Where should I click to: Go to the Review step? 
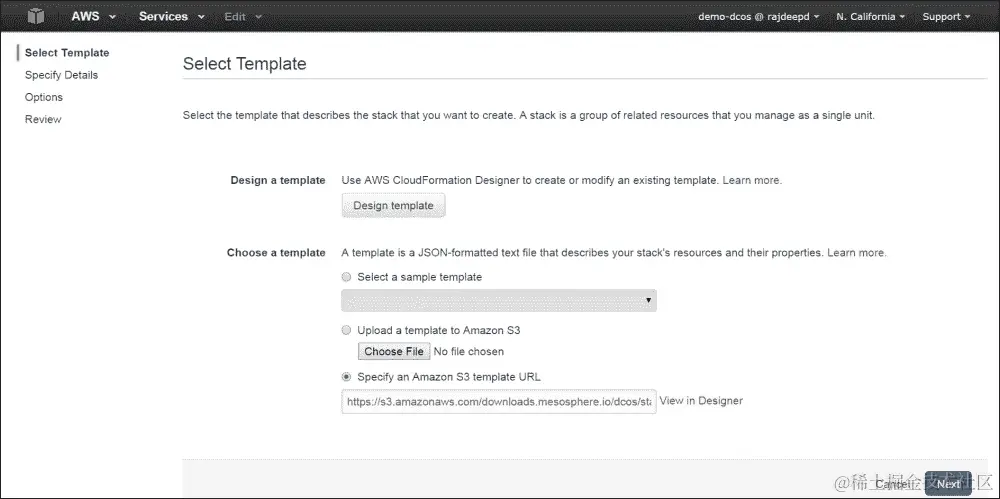click(43, 119)
